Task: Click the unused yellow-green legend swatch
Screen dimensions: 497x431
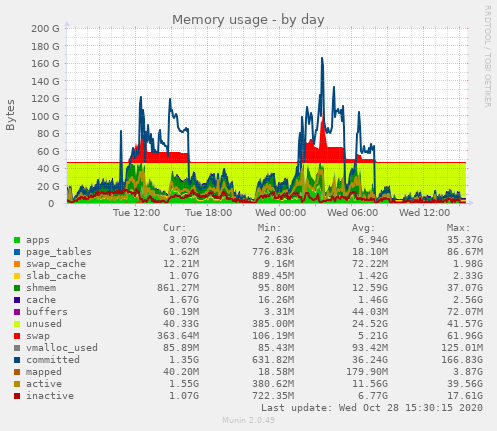Action: pos(17,324)
